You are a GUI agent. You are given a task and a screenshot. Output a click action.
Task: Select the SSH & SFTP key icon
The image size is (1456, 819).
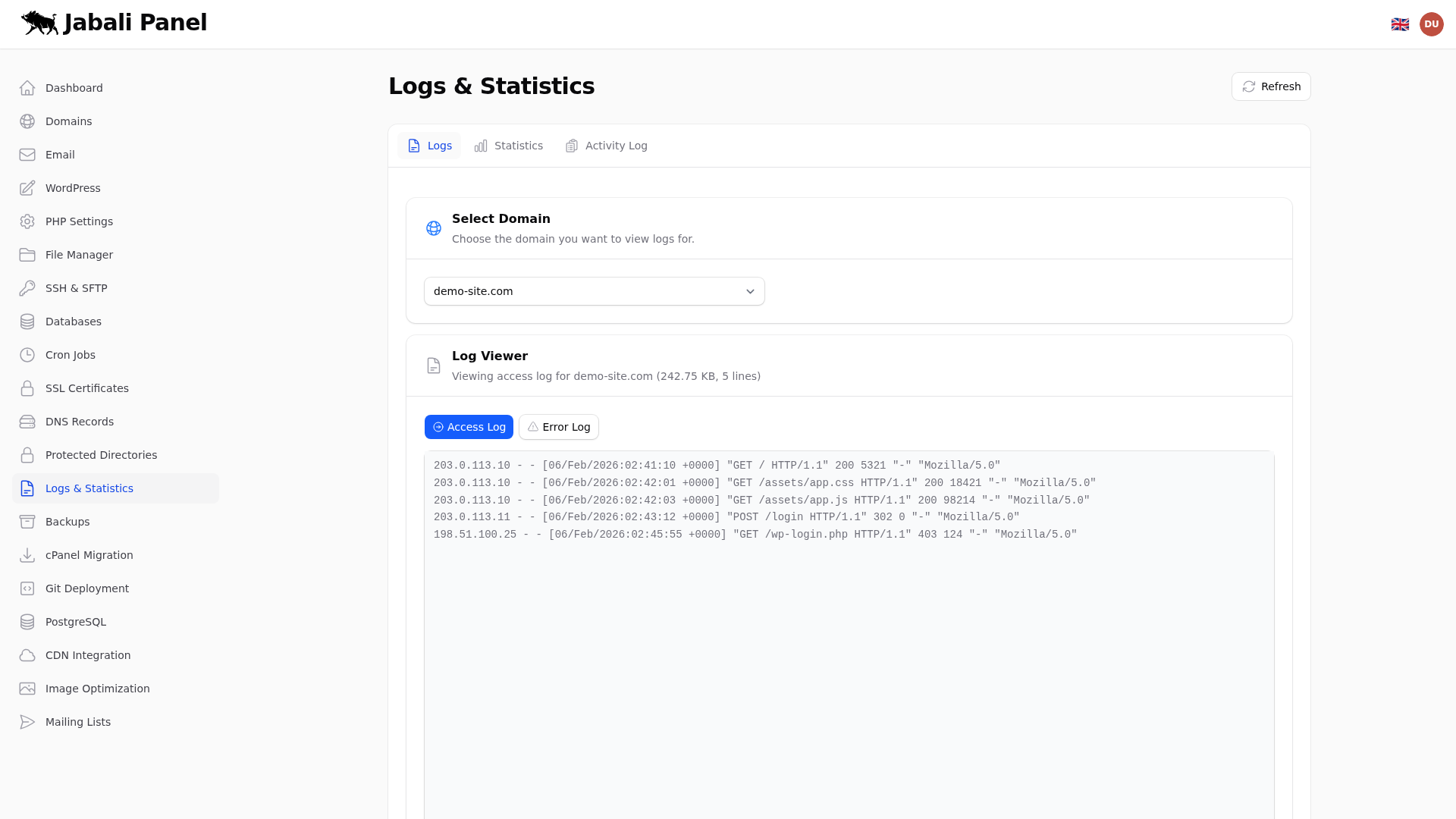[27, 288]
